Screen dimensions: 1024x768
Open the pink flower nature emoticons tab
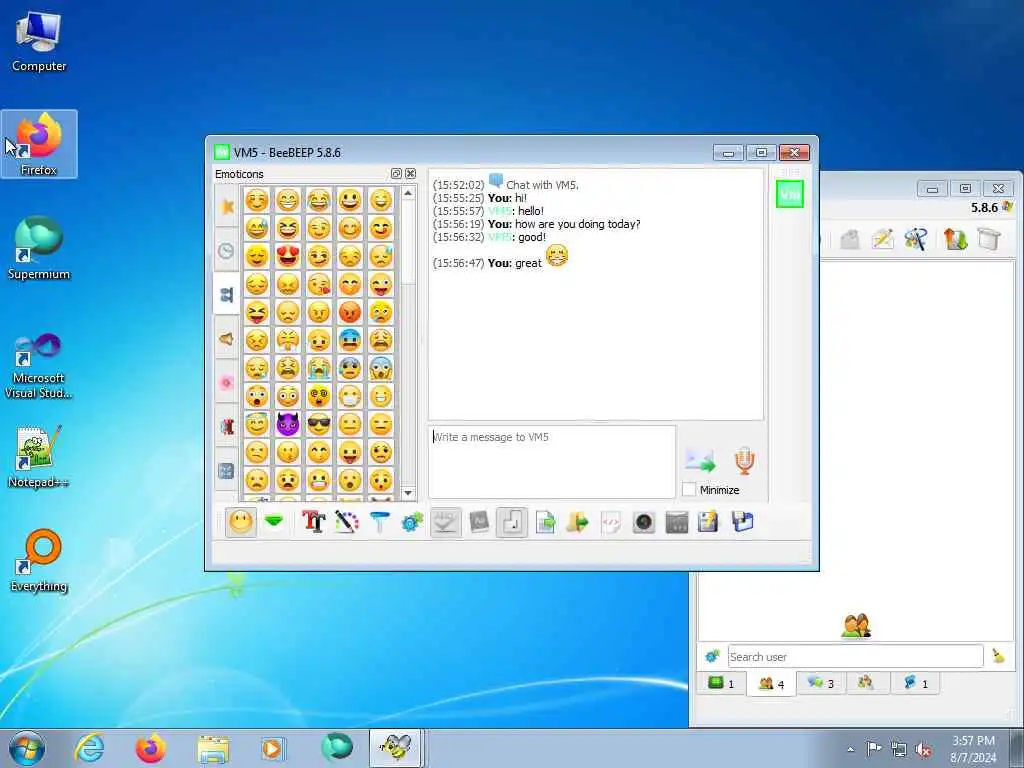coord(227,383)
